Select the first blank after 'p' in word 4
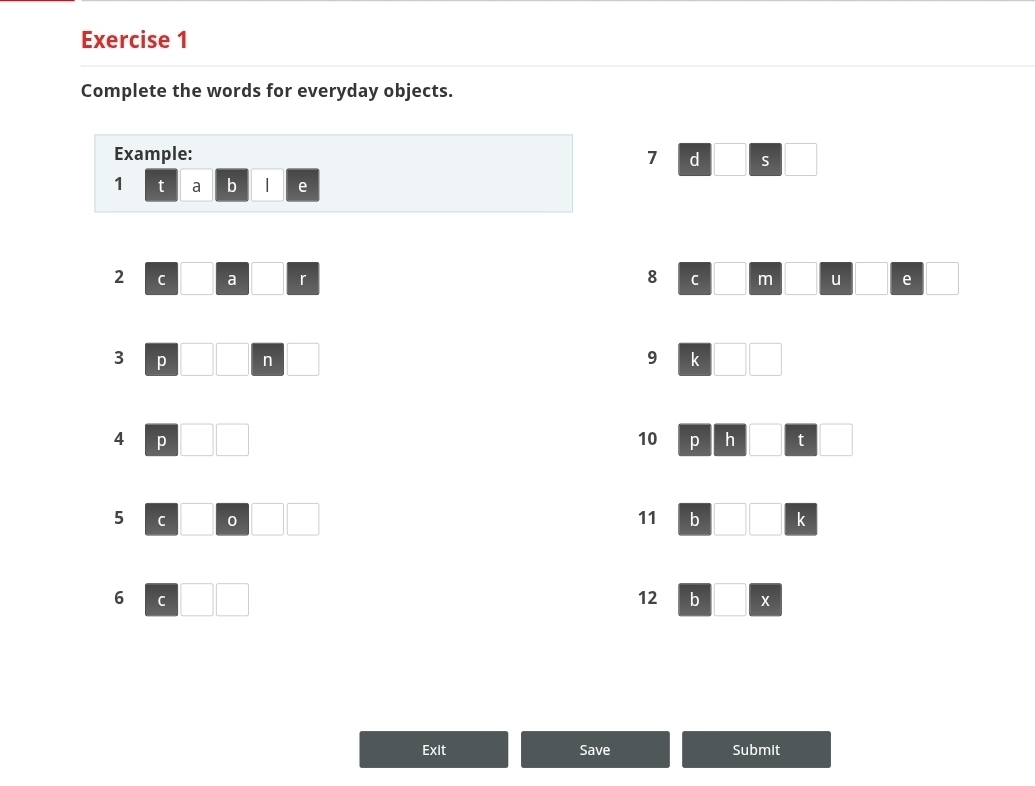Screen dimensions: 1035x786 pyautogui.click(x=197, y=440)
